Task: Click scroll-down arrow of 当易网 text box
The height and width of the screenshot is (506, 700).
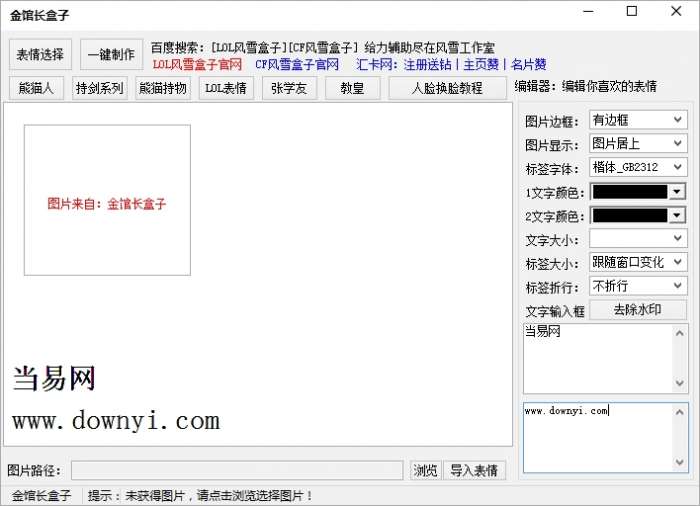Action: [679, 383]
